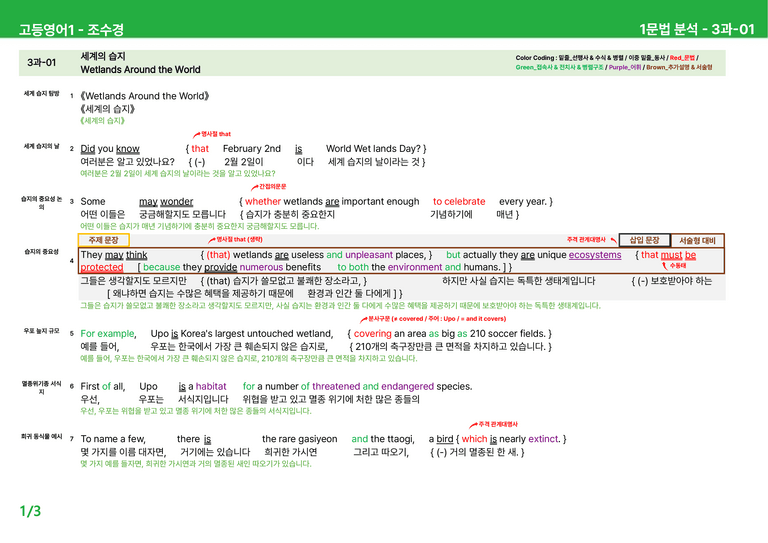Click the header title '고등영어1 - 조수경'

coord(71,29)
